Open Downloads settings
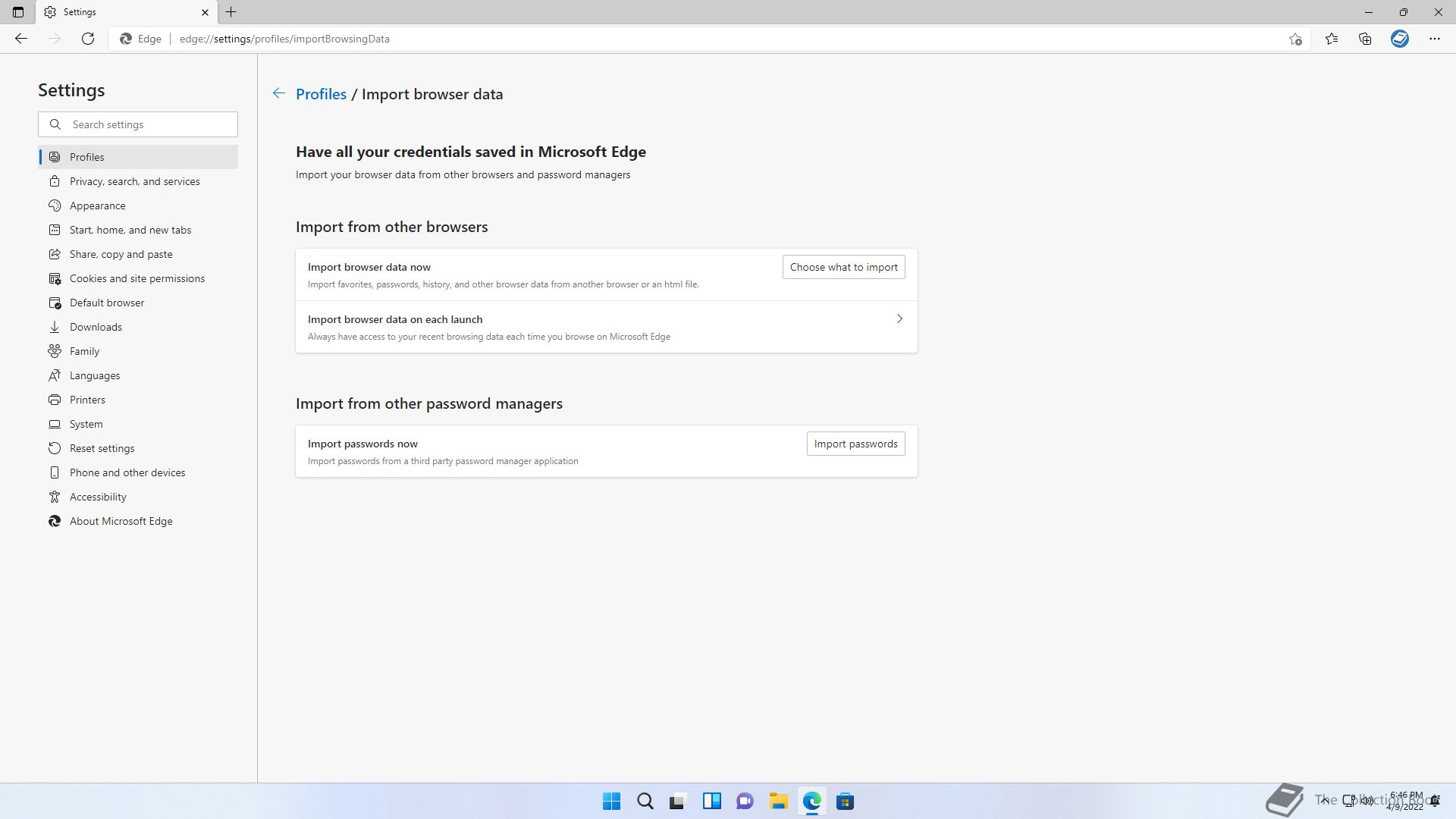This screenshot has height=819, width=1456. 138,327
